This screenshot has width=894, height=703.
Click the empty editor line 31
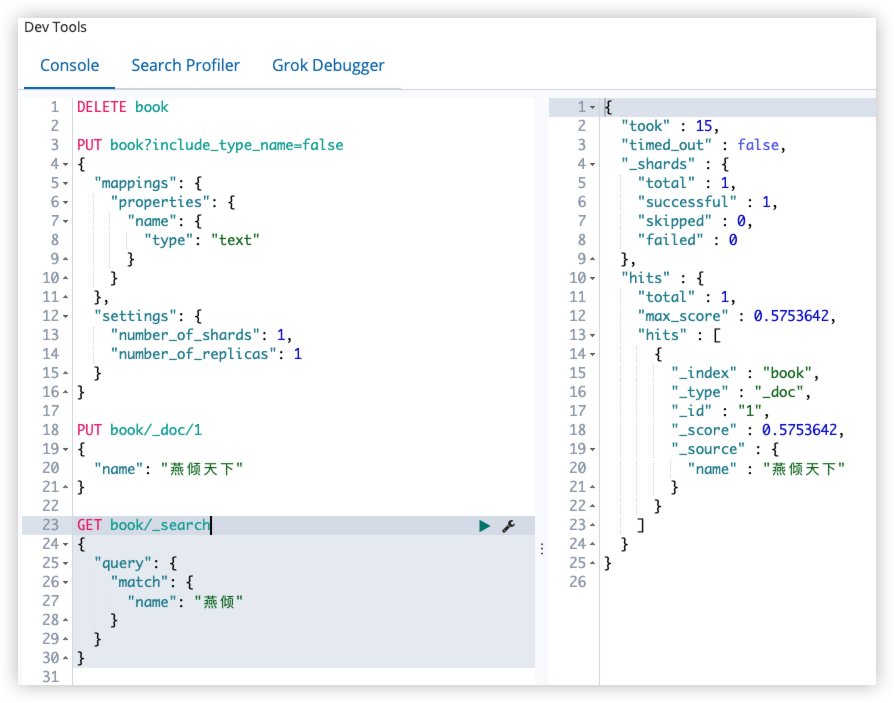coord(303,677)
